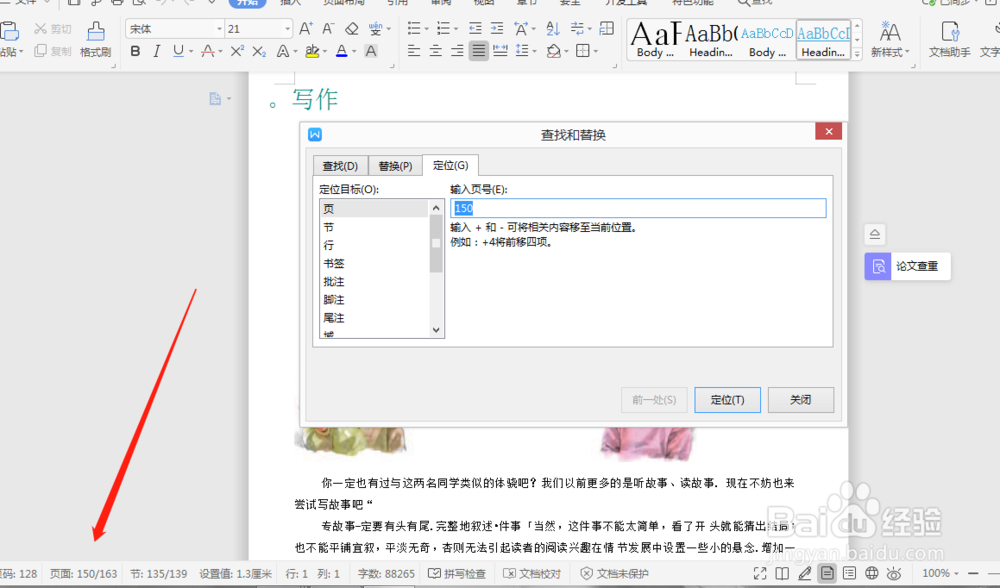This screenshot has height=588, width=1000.
Task: Open the zoom 100% dropdown
Action: (x=940, y=573)
